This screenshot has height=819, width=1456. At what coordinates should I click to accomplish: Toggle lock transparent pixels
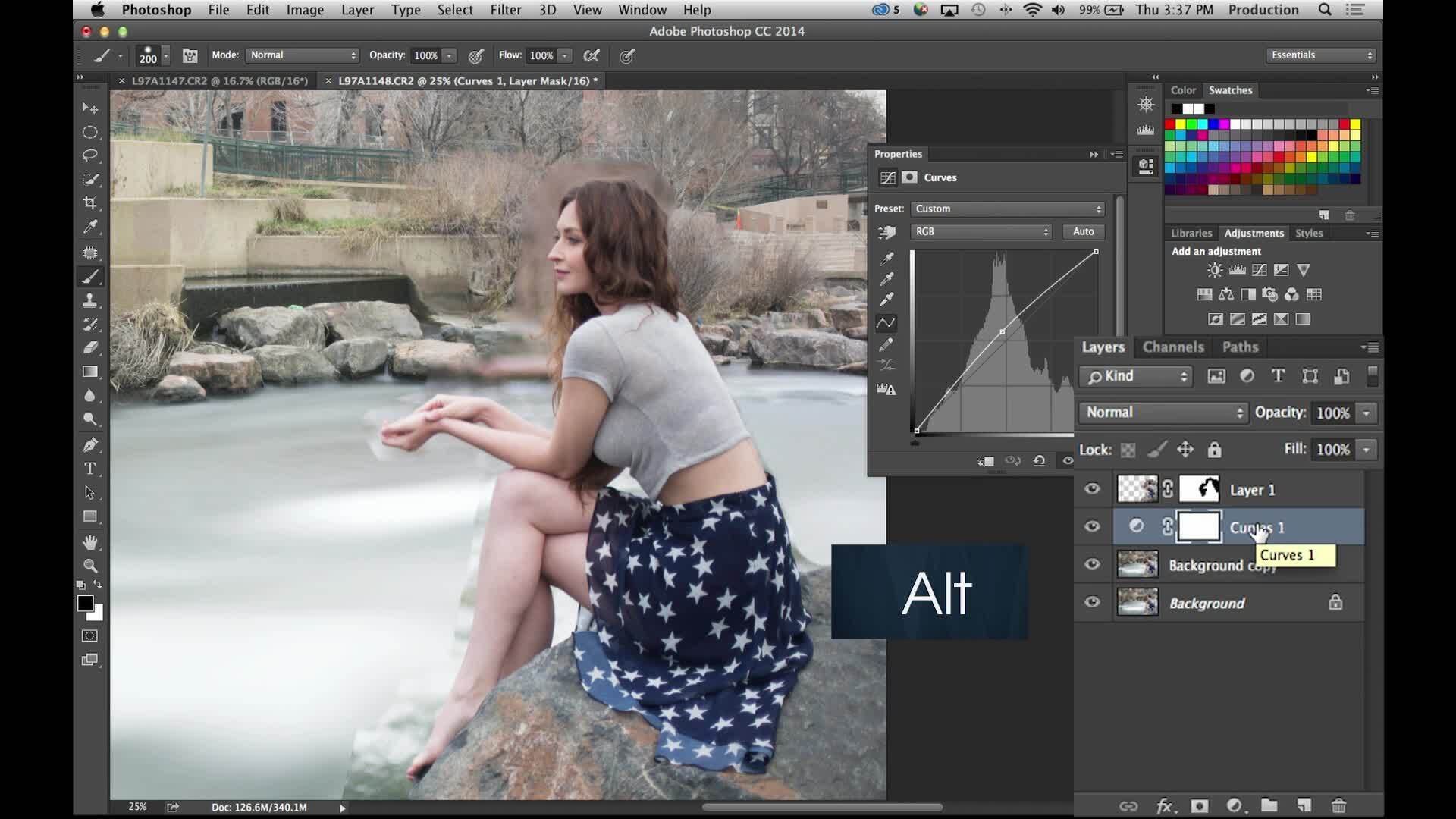point(1128,450)
